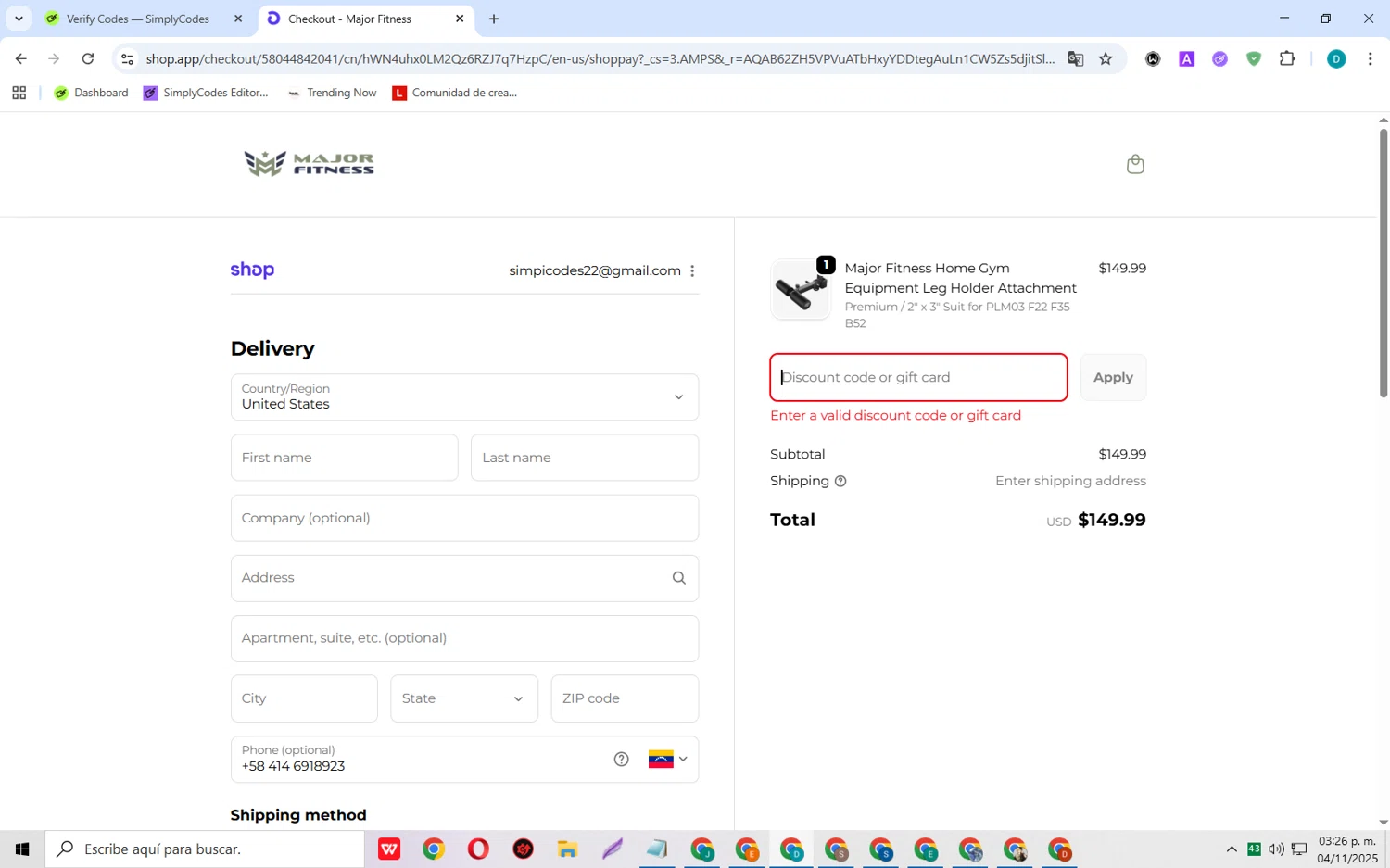Click the Last name field

point(585,458)
